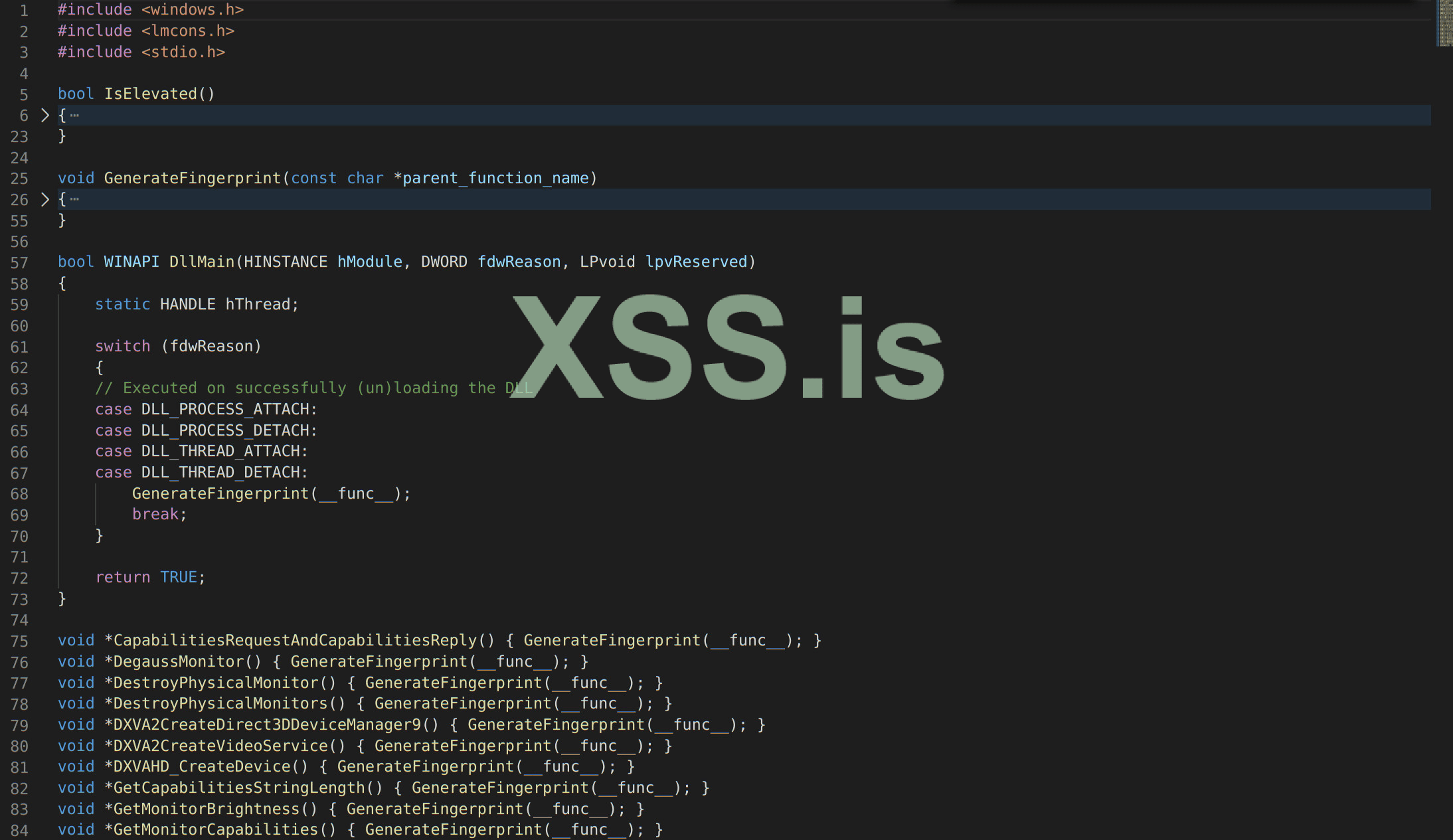Click line number 75 in the gutter
Viewport: 1453px width, 840px height.
(x=19, y=641)
